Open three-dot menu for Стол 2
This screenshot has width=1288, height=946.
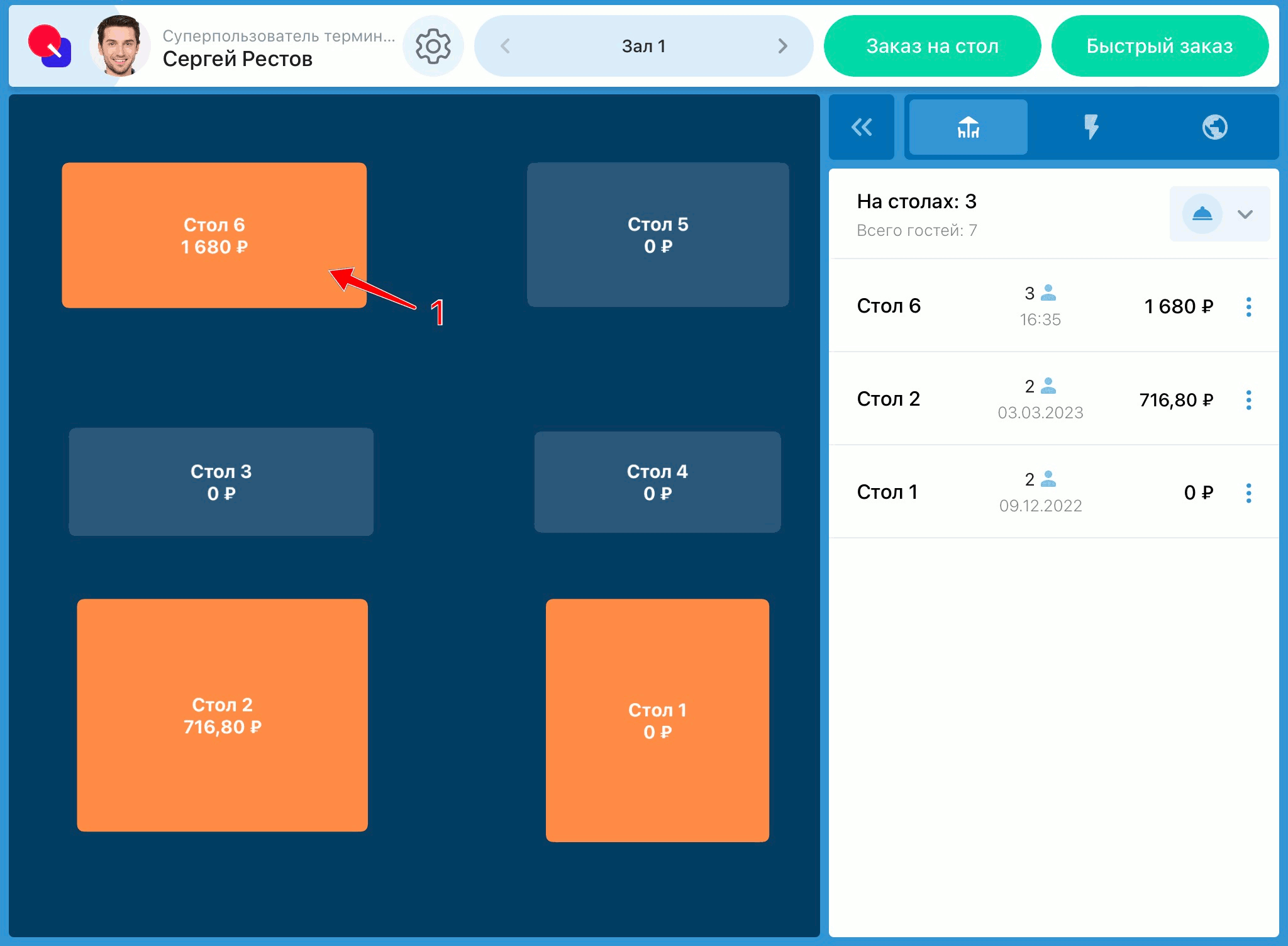[x=1249, y=400]
